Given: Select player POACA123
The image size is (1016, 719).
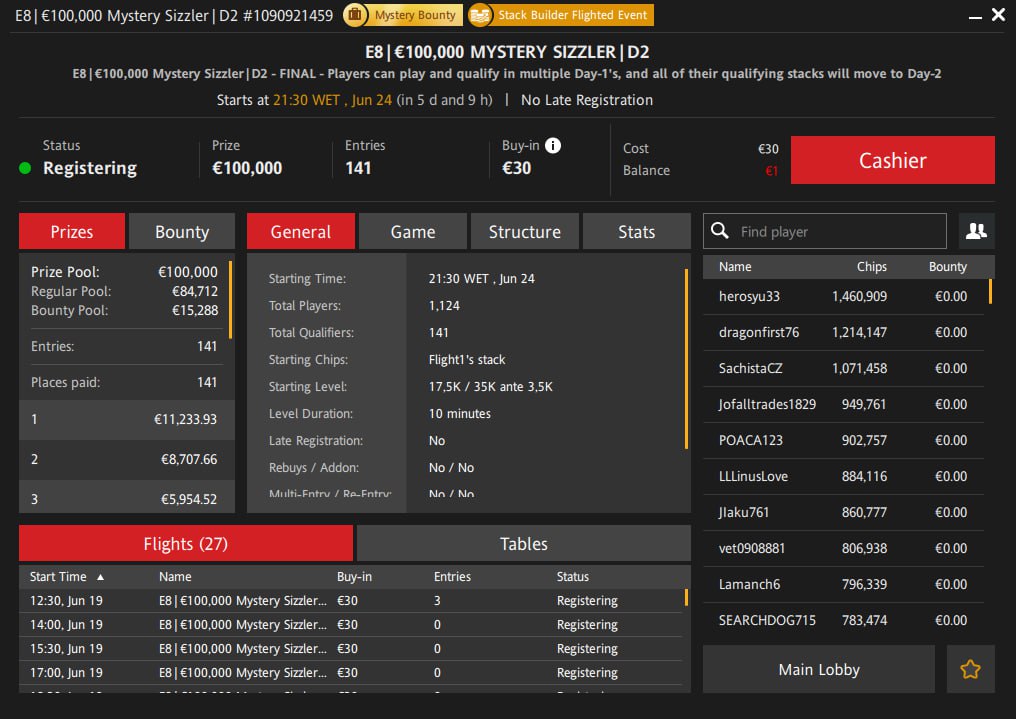Looking at the screenshot, I should tap(844, 440).
